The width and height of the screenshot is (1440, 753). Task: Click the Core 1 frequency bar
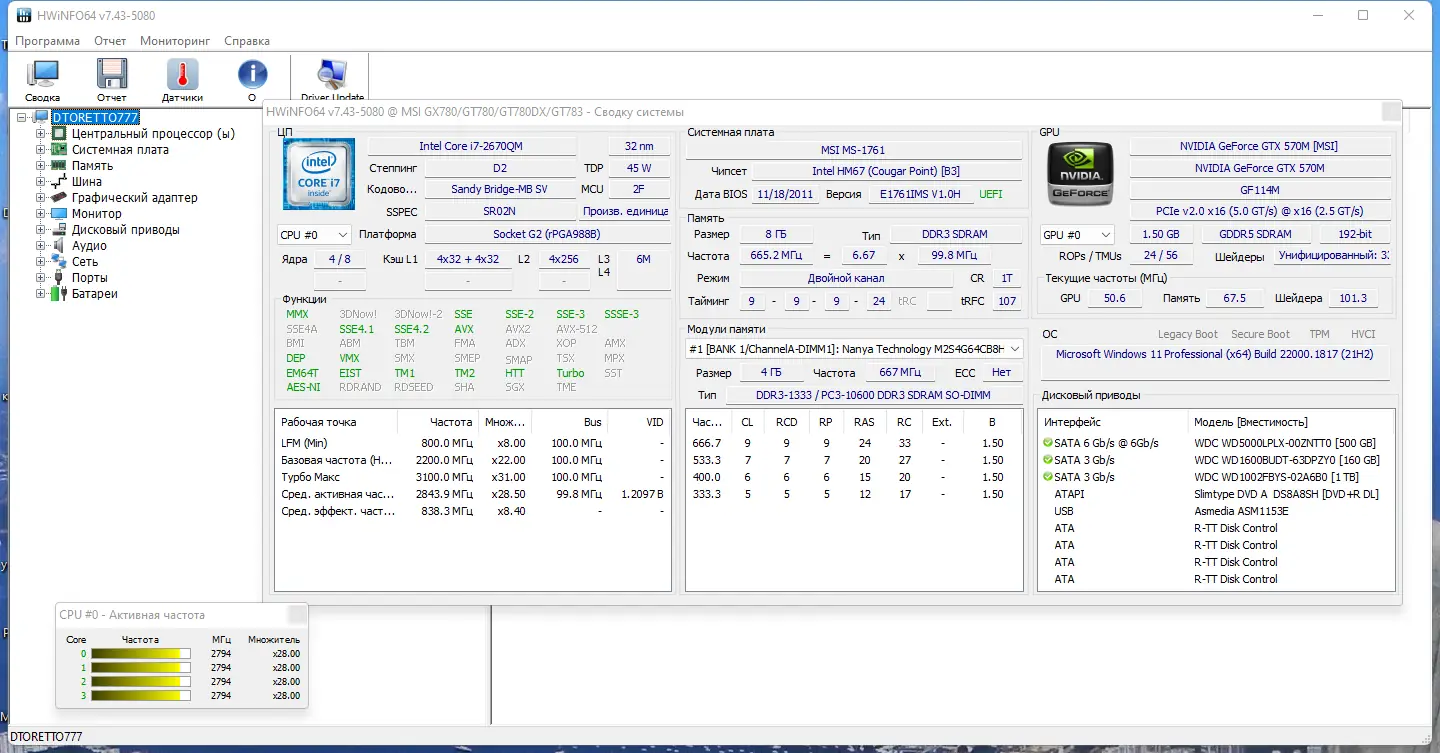[x=141, y=668]
